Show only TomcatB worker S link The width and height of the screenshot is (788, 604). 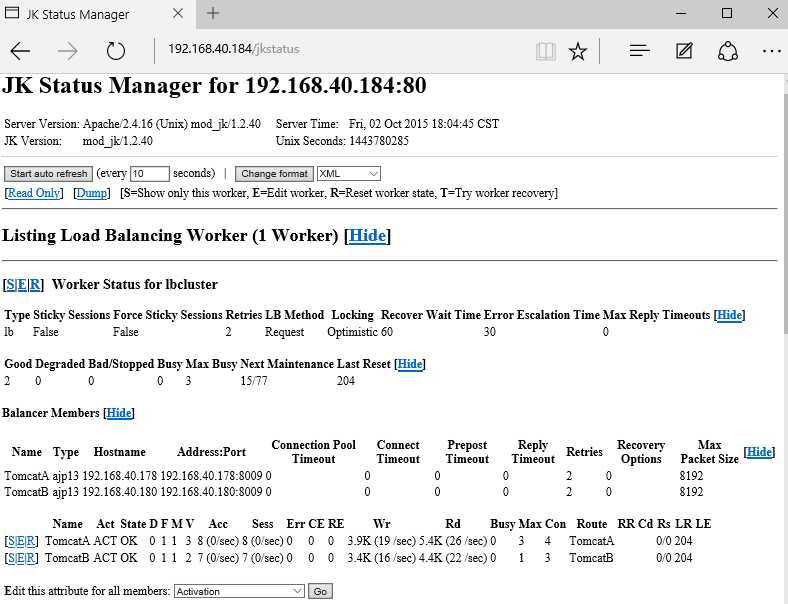[x=11, y=558]
